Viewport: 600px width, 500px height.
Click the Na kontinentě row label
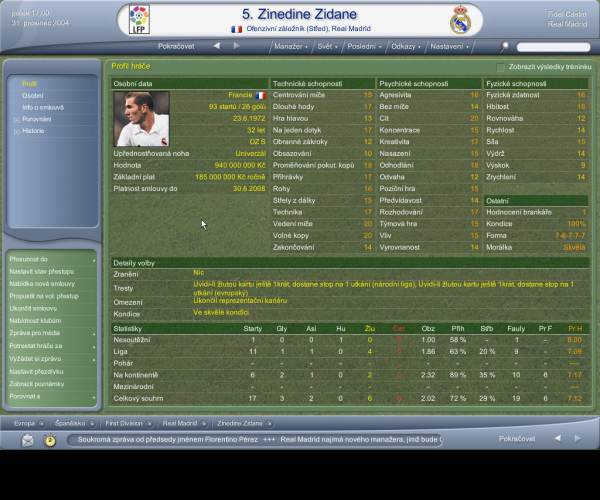(x=135, y=375)
